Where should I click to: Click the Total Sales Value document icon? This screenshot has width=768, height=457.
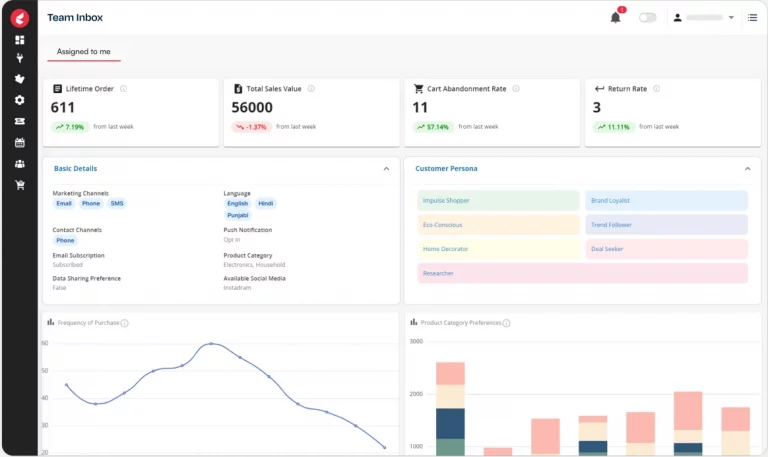coord(238,89)
